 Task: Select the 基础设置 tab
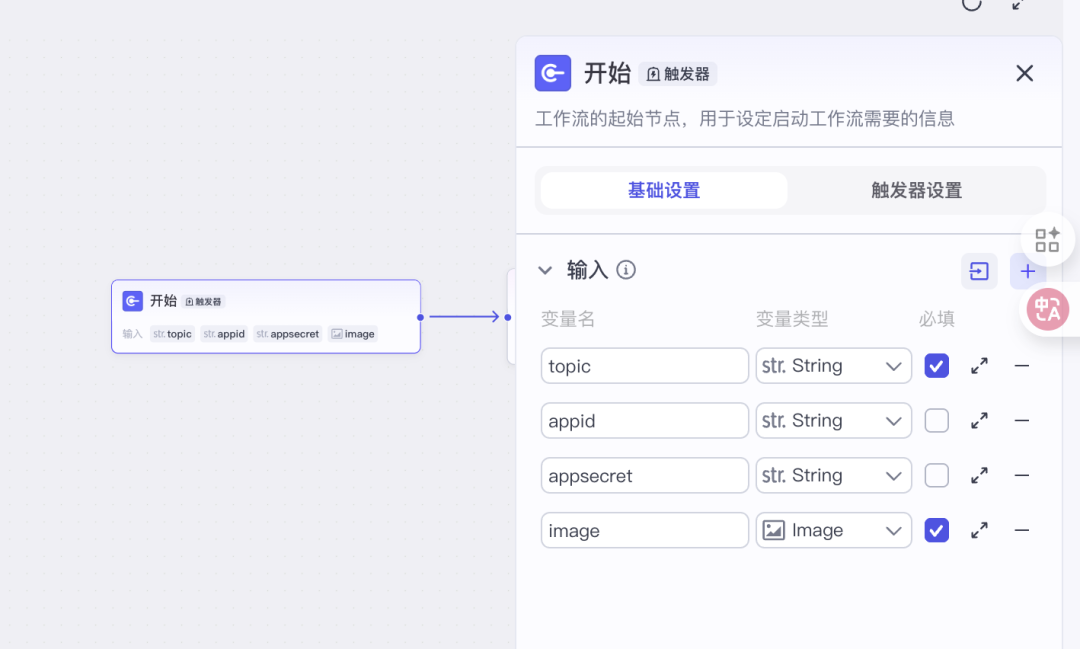pyautogui.click(x=664, y=191)
